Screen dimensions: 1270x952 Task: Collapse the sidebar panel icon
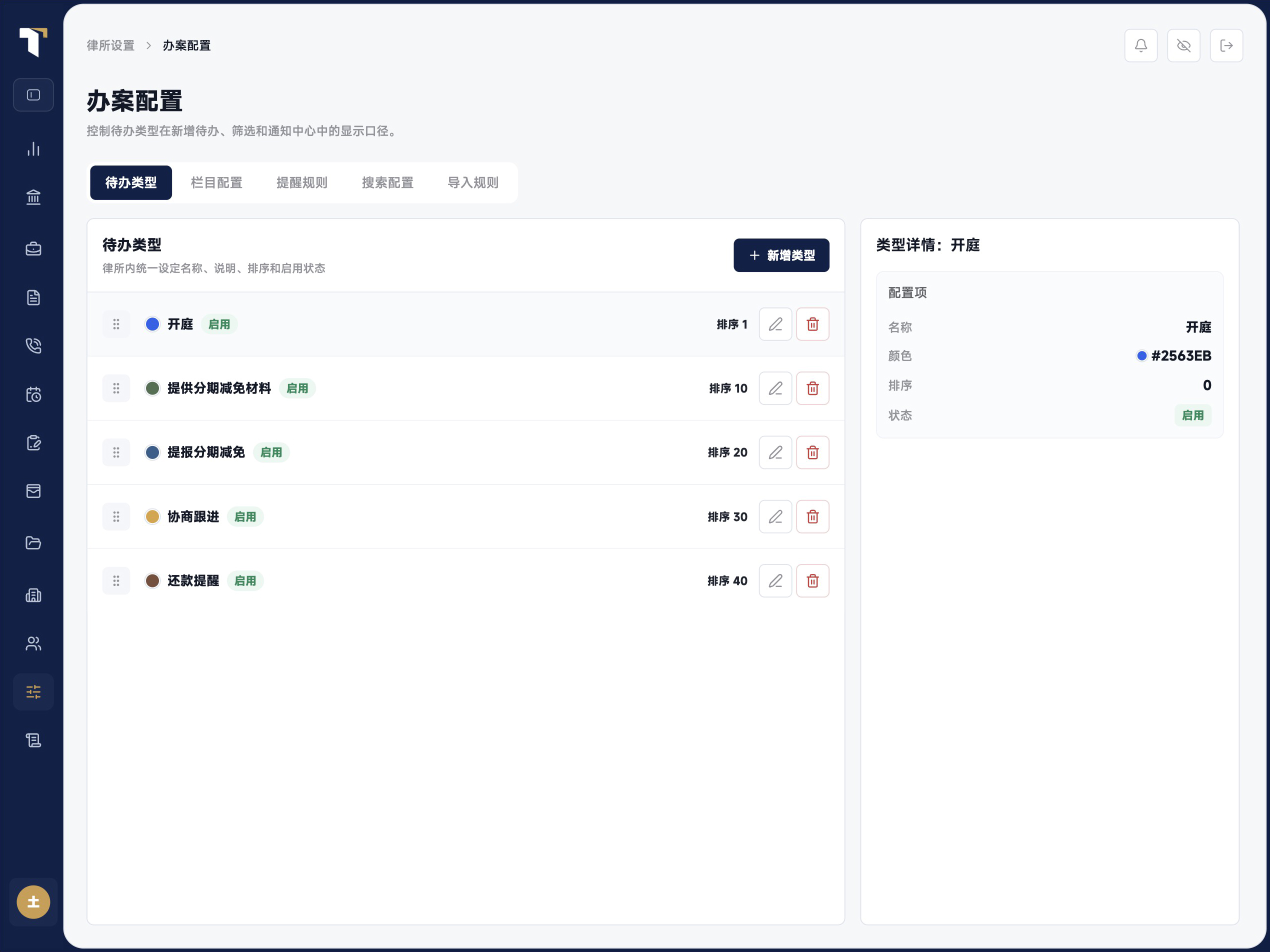click(33, 94)
